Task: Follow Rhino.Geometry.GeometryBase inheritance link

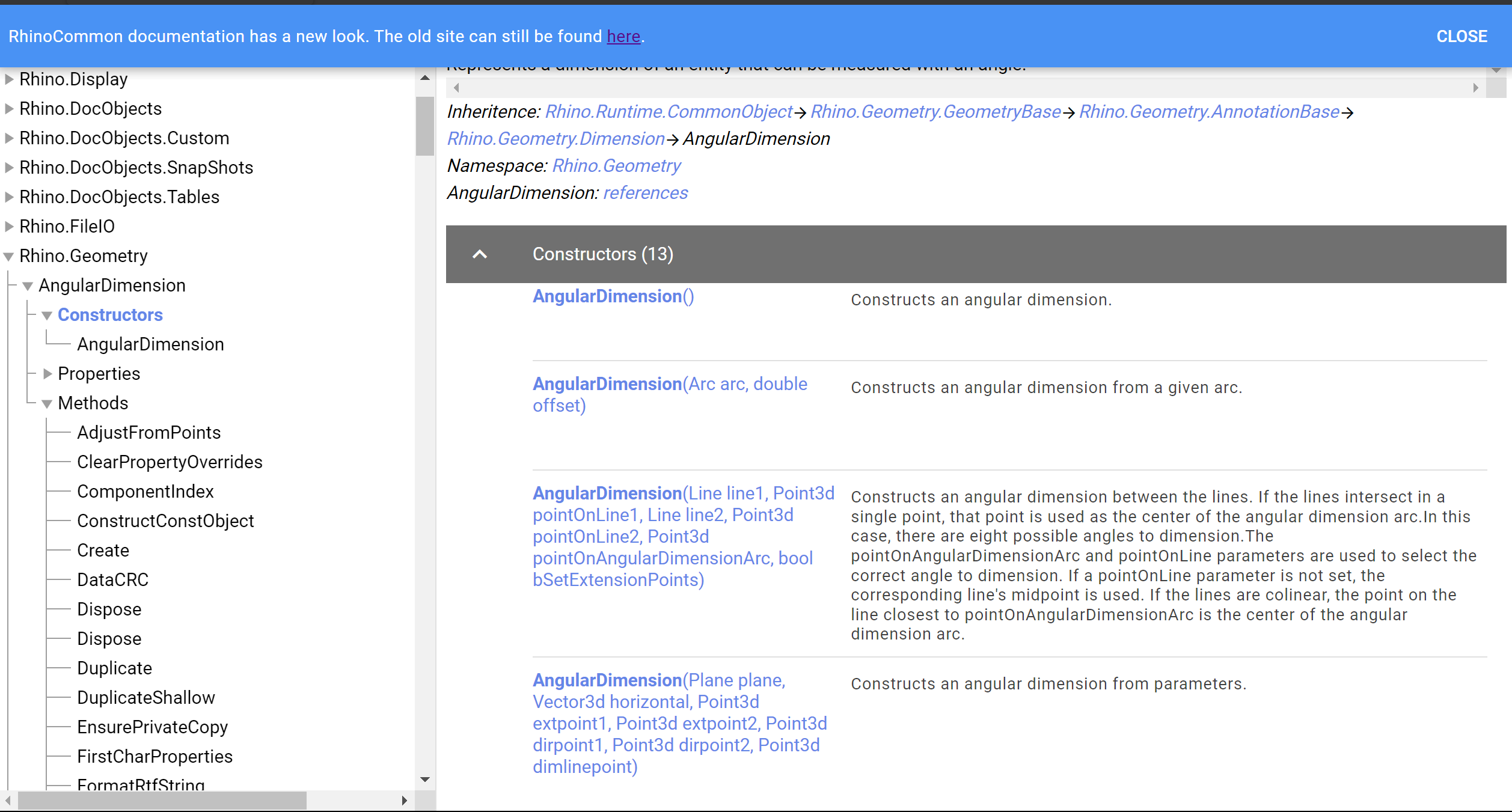Action: click(935, 112)
